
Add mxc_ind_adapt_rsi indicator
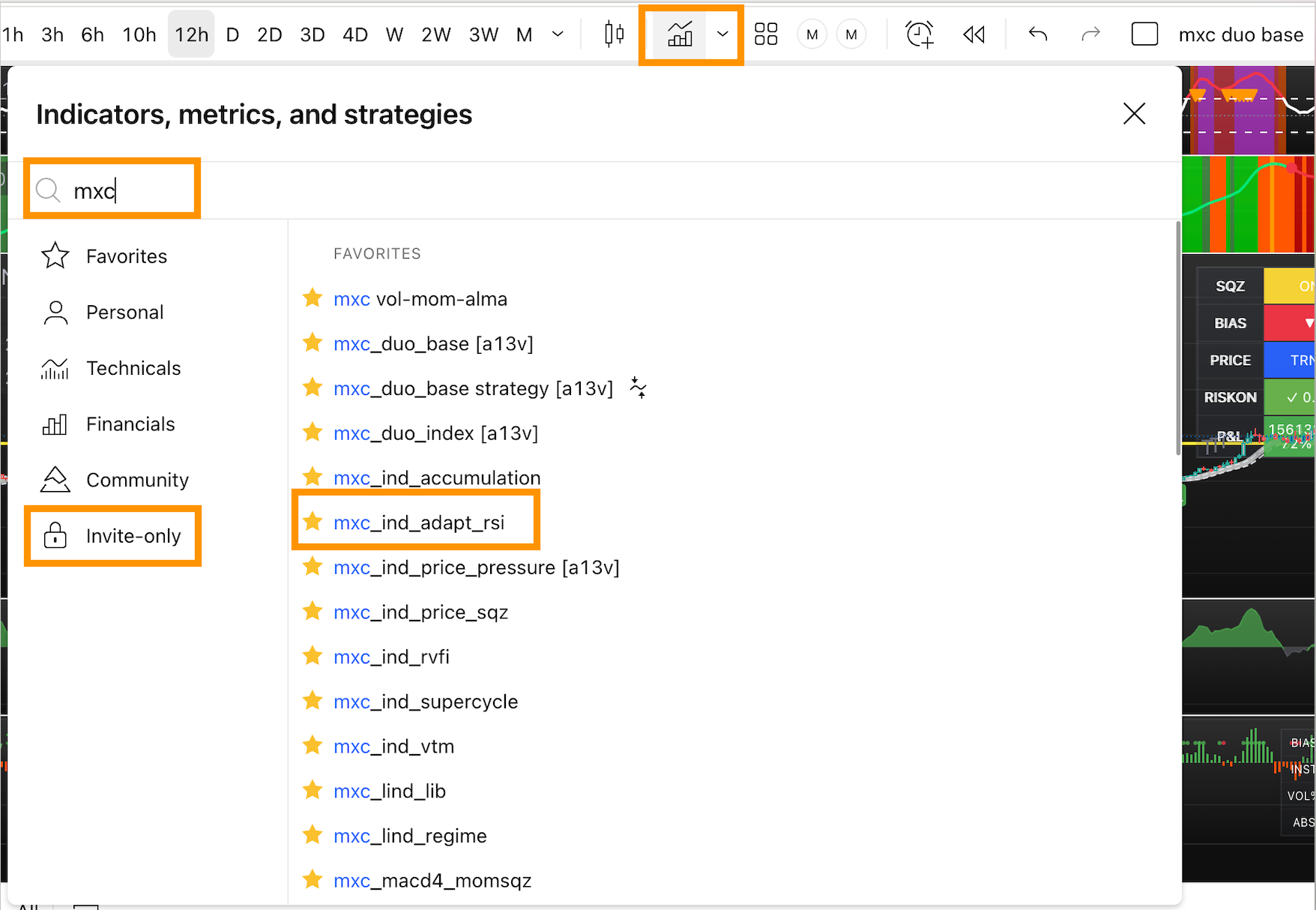coord(419,522)
